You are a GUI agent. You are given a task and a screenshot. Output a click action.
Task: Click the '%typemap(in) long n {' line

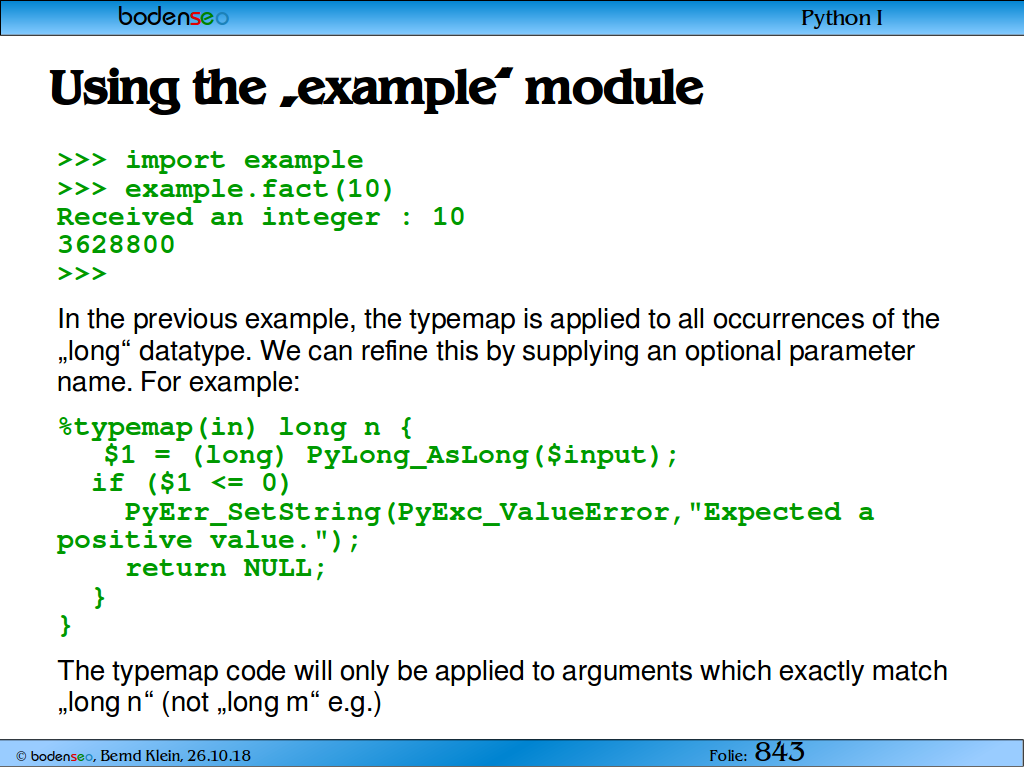(x=235, y=428)
